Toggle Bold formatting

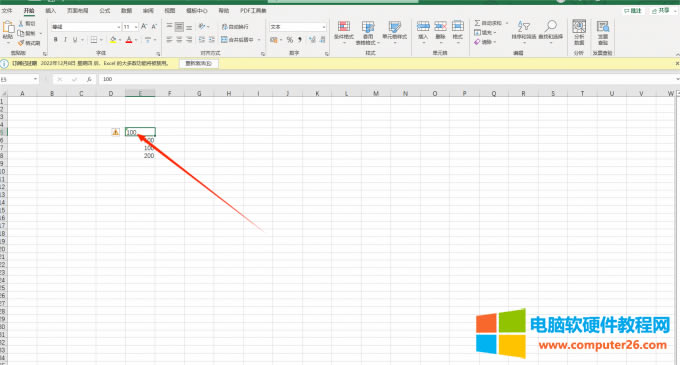pyautogui.click(x=56, y=39)
